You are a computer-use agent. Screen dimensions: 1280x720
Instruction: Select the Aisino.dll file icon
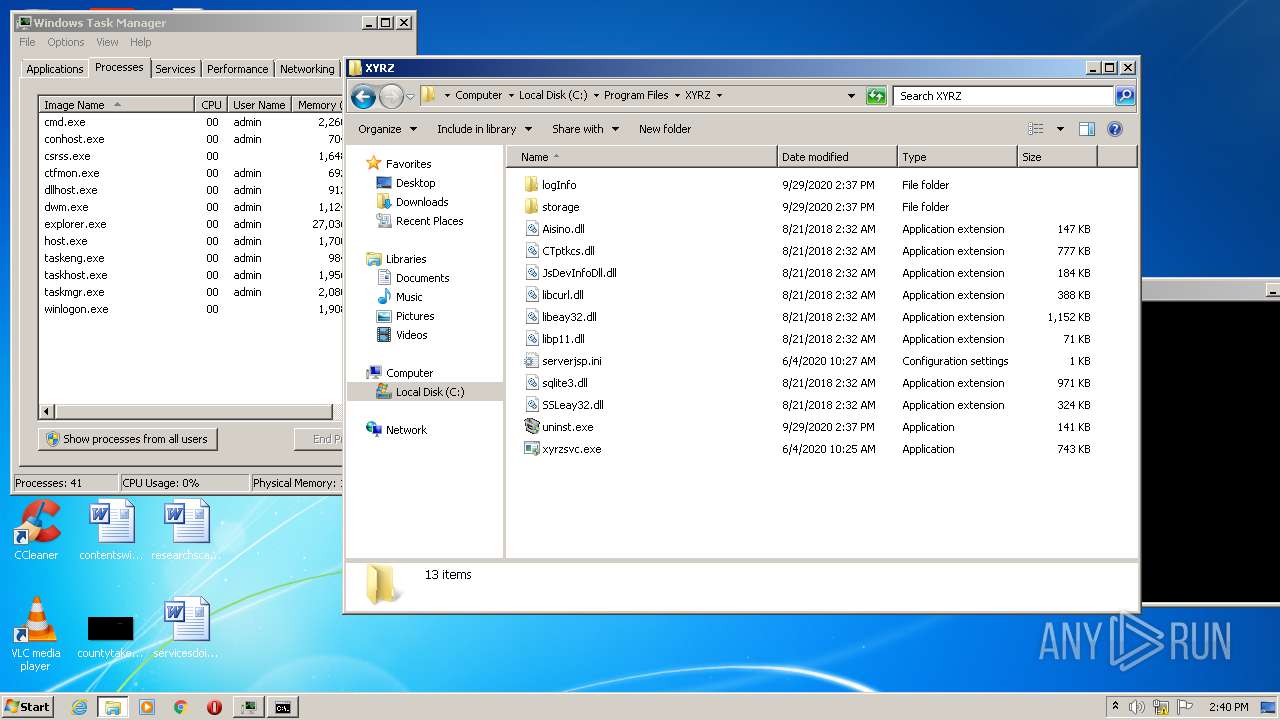tap(531, 229)
